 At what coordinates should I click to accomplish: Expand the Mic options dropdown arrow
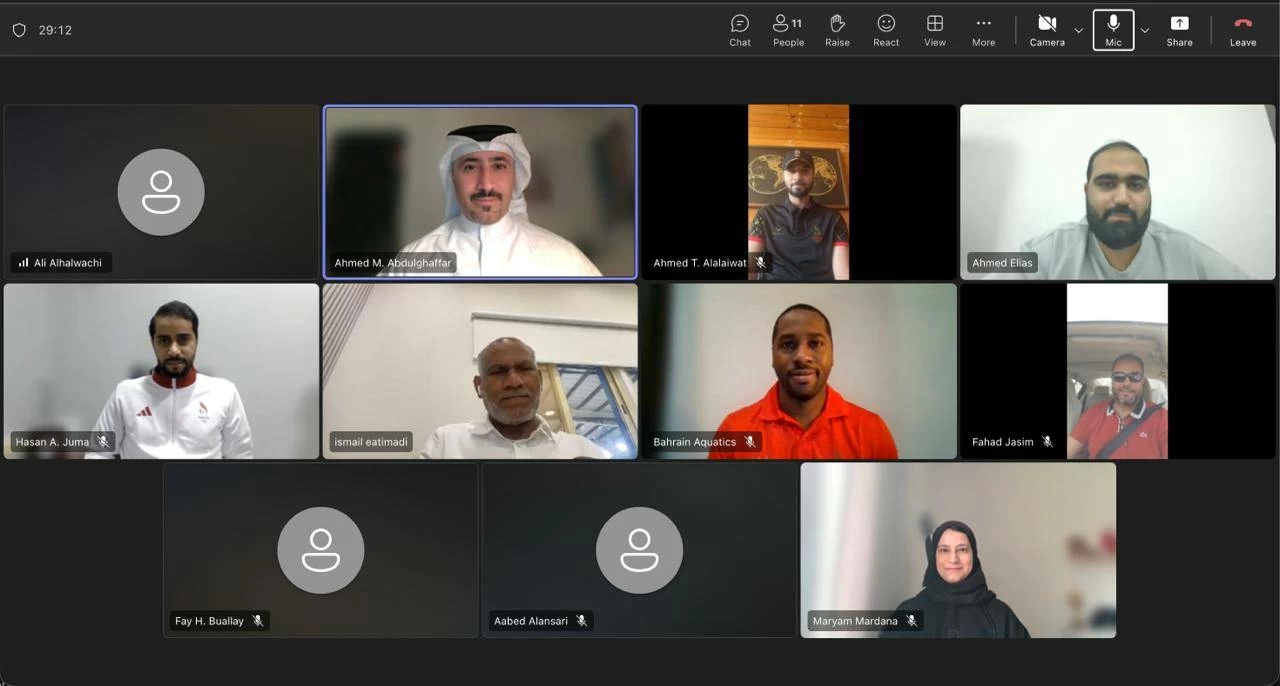[x=1145, y=31]
